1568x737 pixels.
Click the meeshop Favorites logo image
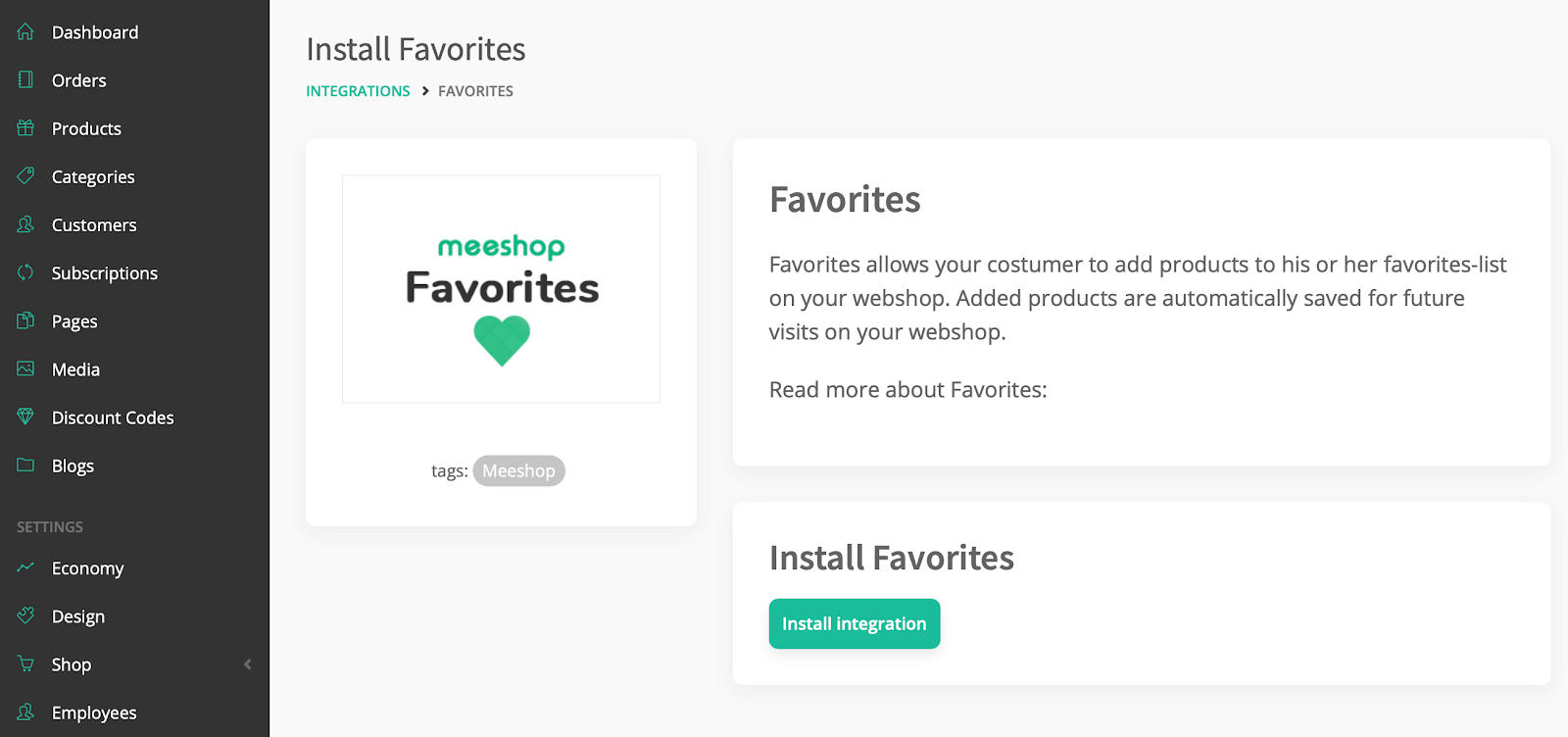501,289
